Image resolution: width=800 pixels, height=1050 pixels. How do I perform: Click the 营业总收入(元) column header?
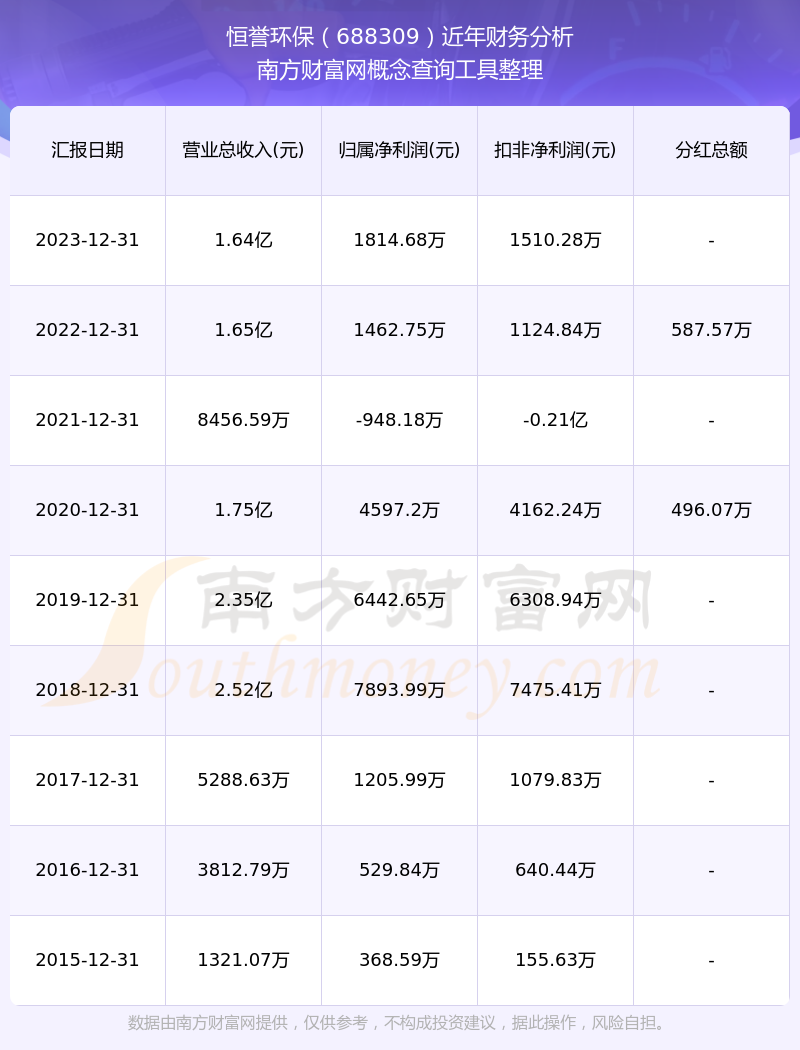click(244, 150)
